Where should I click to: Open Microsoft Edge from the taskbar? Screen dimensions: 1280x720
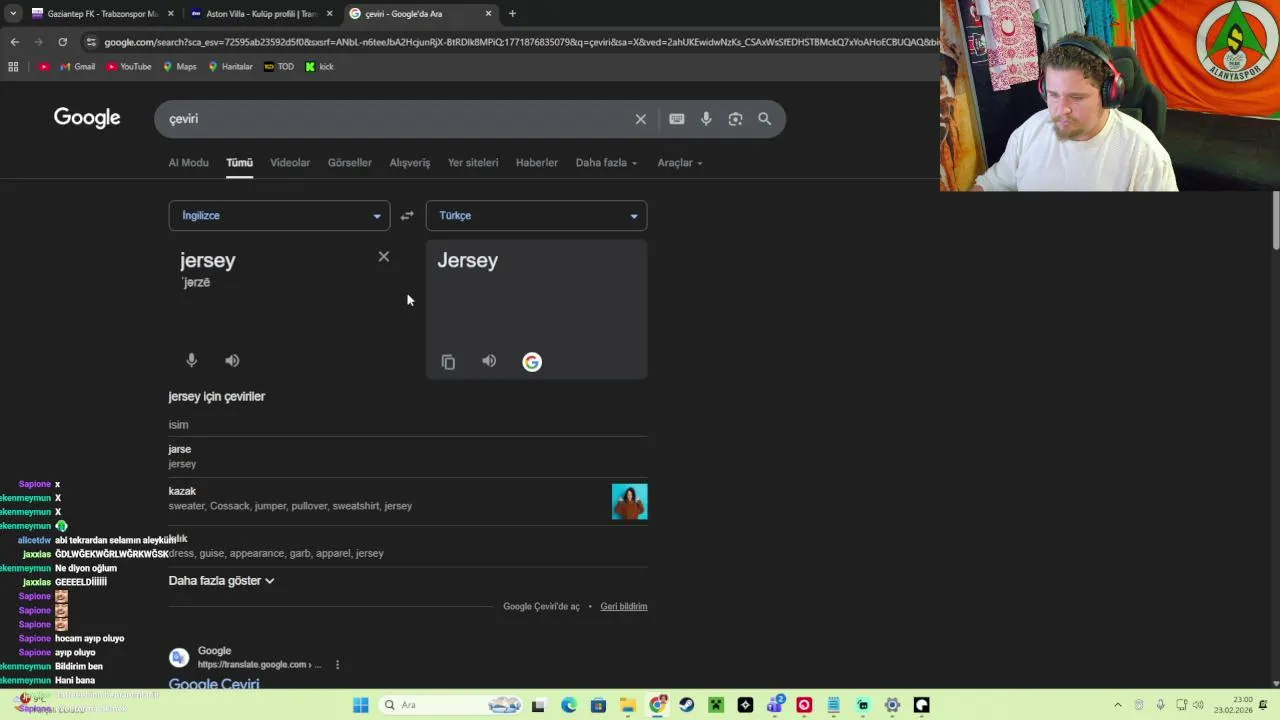coord(568,705)
